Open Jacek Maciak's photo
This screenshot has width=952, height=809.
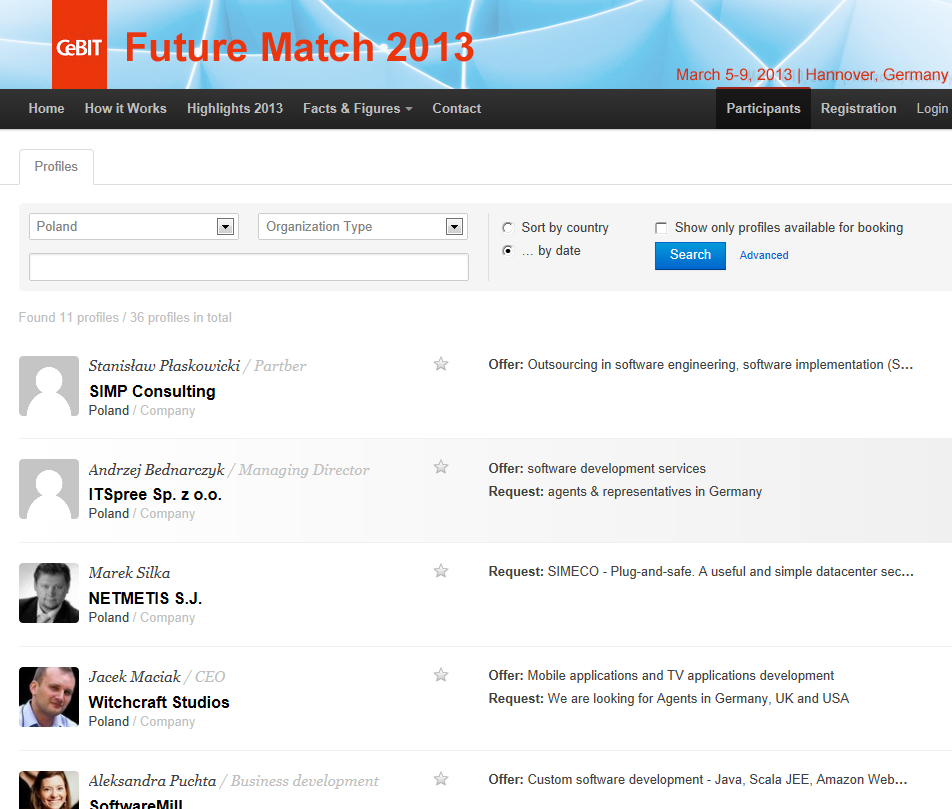[49, 697]
